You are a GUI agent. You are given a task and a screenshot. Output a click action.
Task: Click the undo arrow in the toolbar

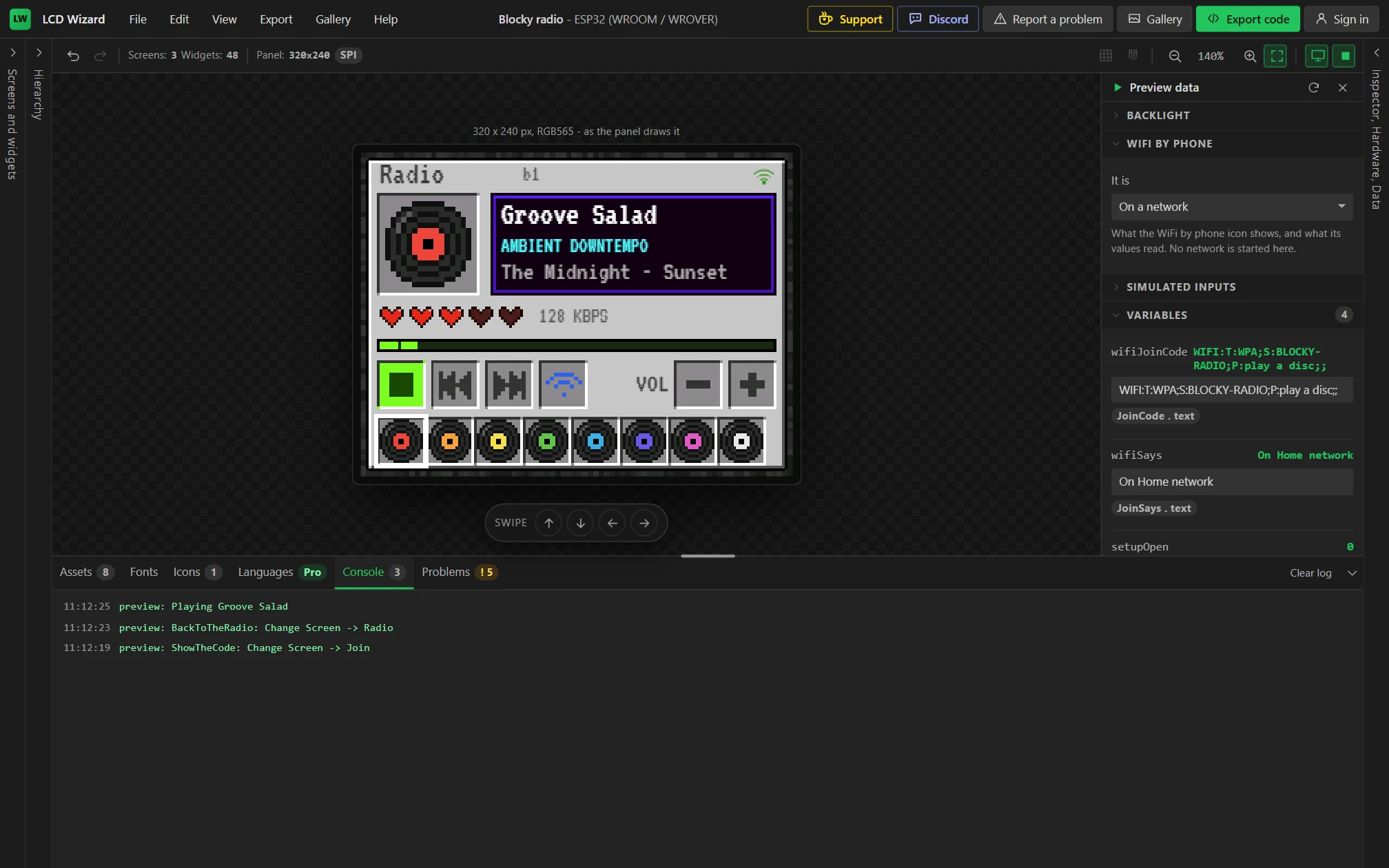pos(73,56)
